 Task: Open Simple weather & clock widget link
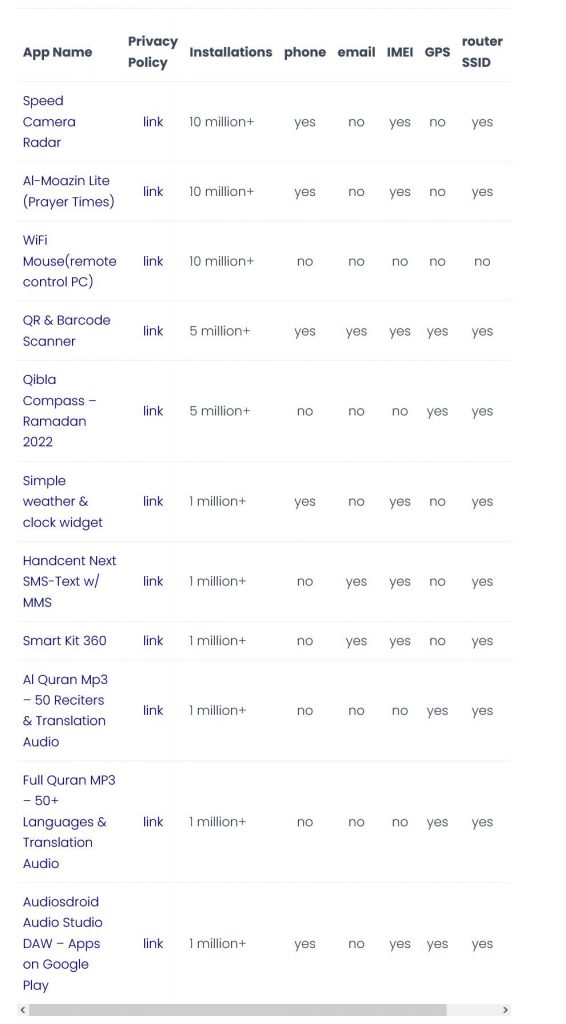(153, 501)
